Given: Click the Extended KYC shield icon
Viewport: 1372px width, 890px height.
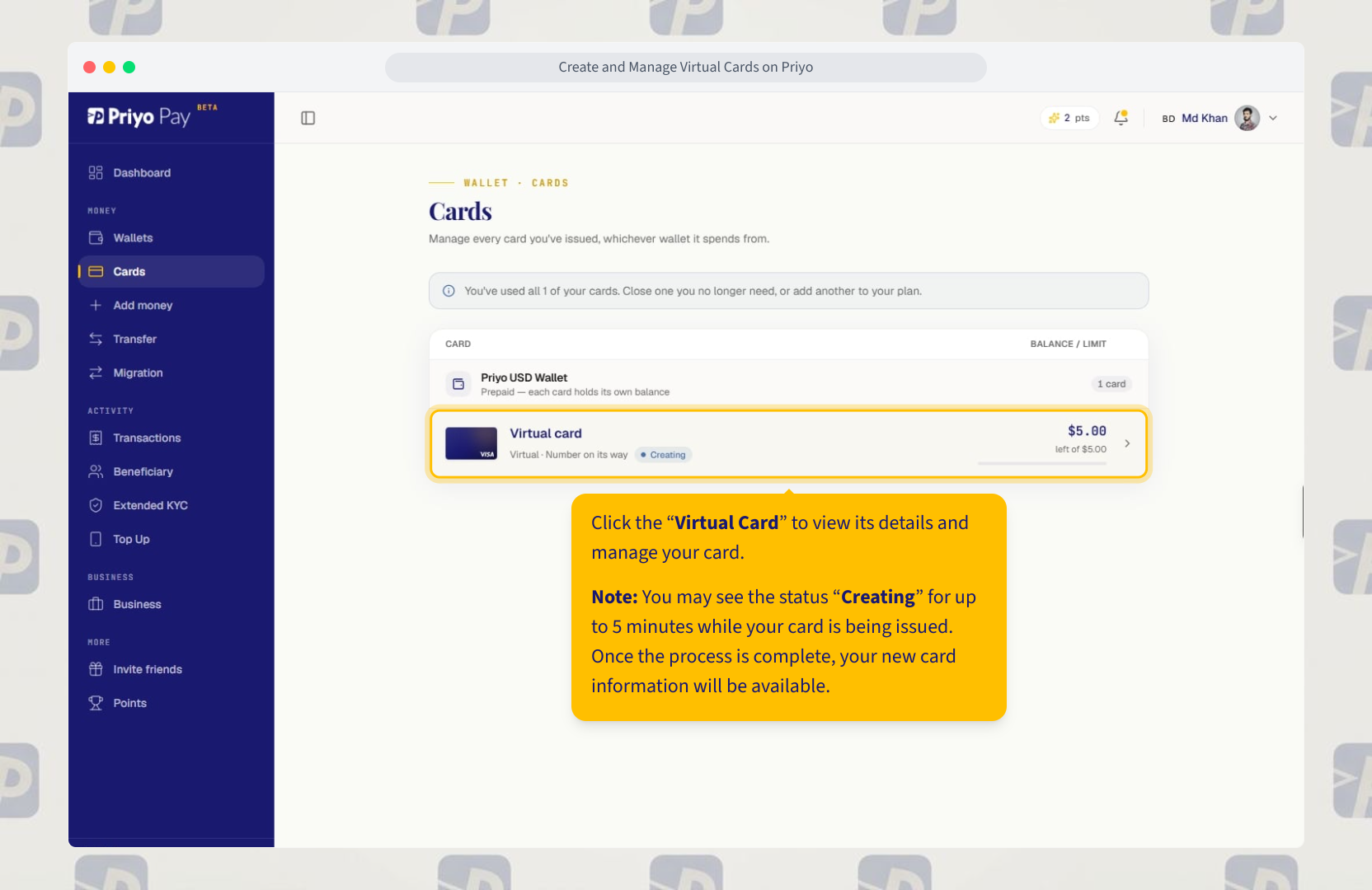Looking at the screenshot, I should pos(96,505).
